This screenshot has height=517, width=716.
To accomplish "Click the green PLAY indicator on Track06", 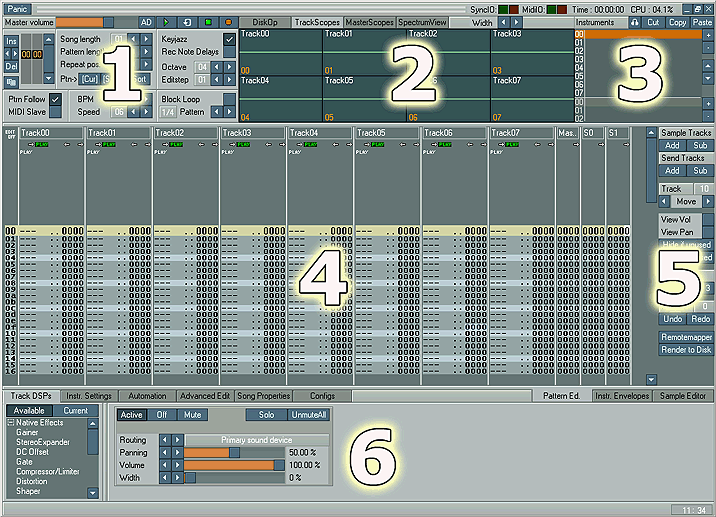I will click(x=445, y=144).
